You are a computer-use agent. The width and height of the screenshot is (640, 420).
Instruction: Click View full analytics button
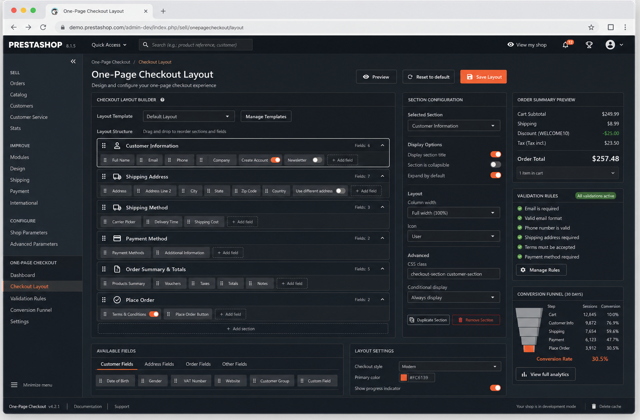(x=546, y=374)
